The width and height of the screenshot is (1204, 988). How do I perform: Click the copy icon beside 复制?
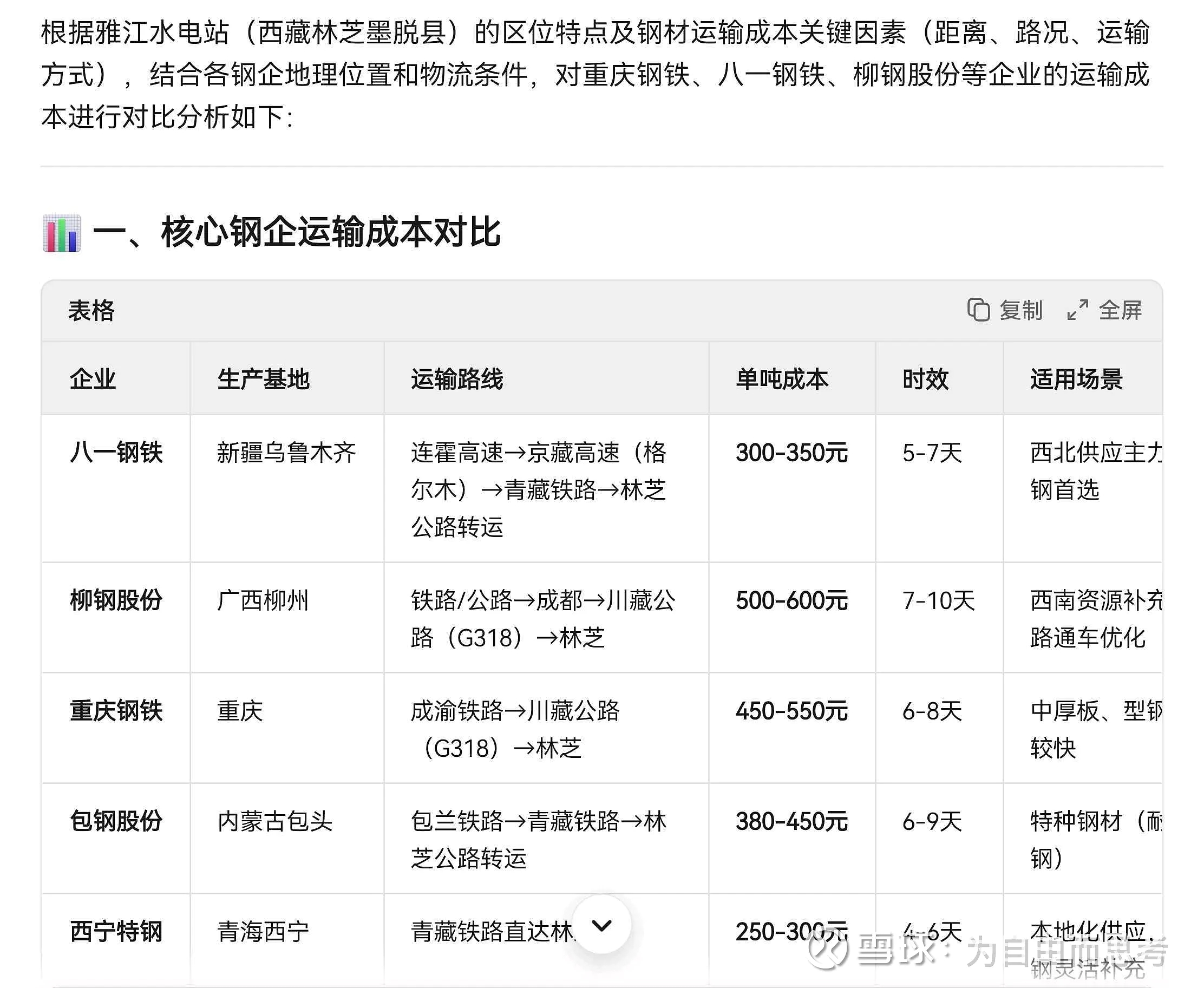pos(979,310)
